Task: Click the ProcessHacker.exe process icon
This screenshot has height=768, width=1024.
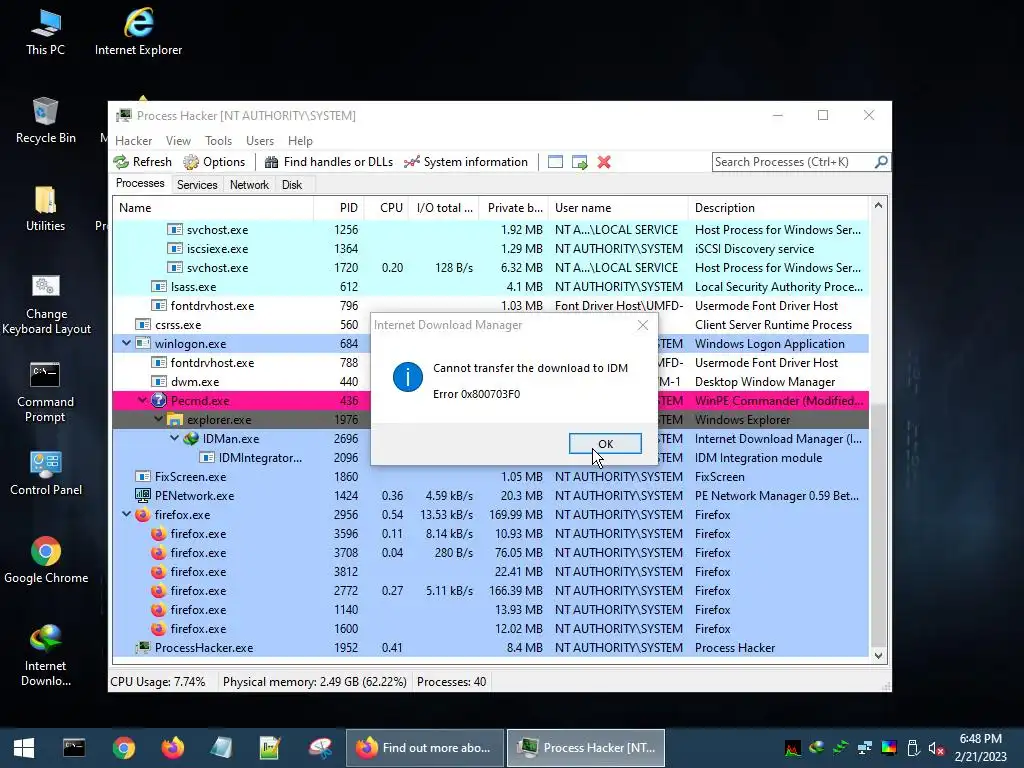Action: click(142, 647)
